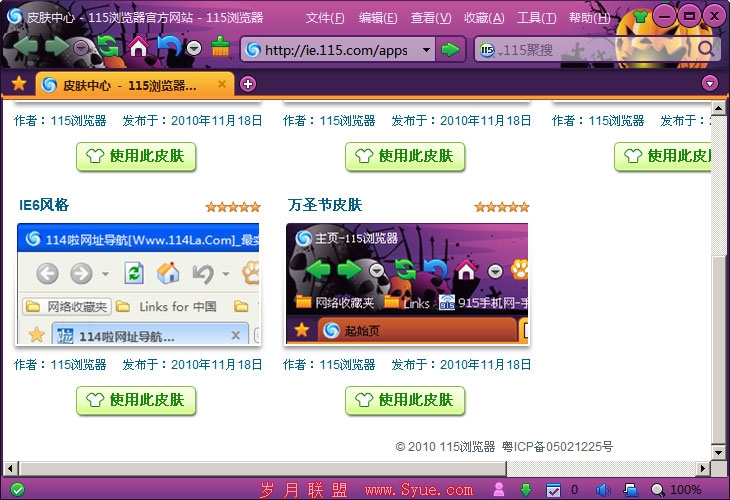Click the vertical scrollbar down arrow

[x=718, y=452]
